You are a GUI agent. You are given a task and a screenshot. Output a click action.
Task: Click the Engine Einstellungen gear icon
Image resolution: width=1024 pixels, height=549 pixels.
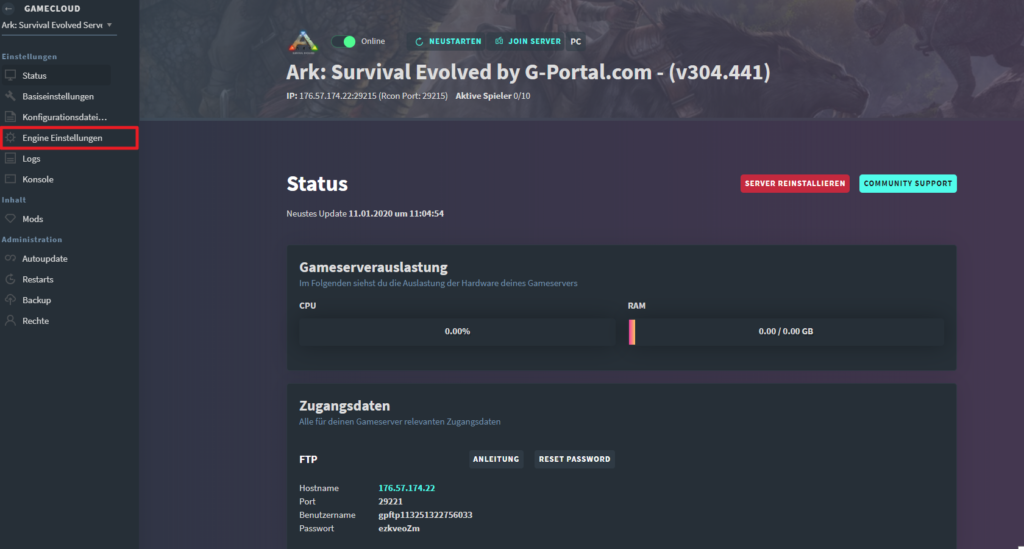click(10, 138)
